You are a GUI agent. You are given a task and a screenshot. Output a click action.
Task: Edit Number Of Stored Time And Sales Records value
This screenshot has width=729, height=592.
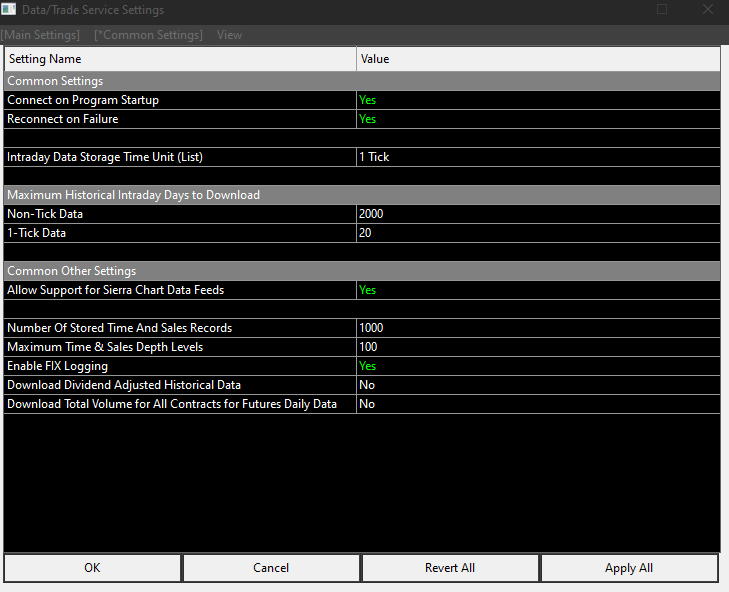tap(538, 328)
